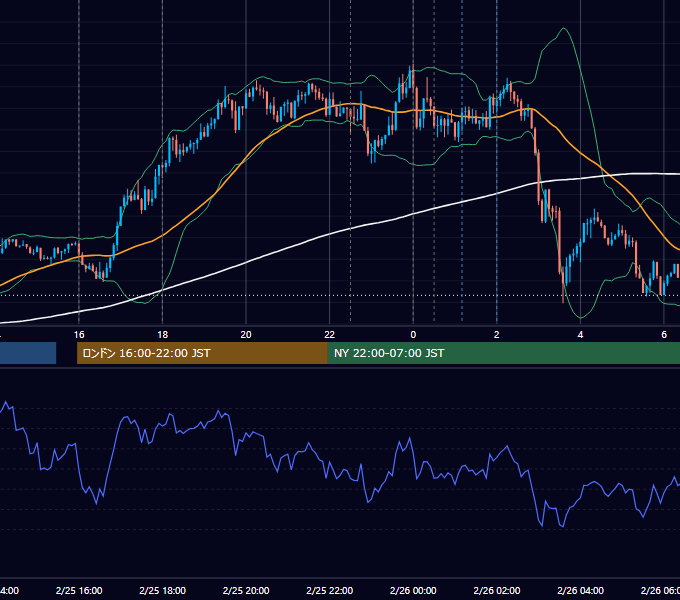This screenshot has height=600, width=680.
Task: Click the 2 hour label on the price chart axis
Action: coord(497,335)
